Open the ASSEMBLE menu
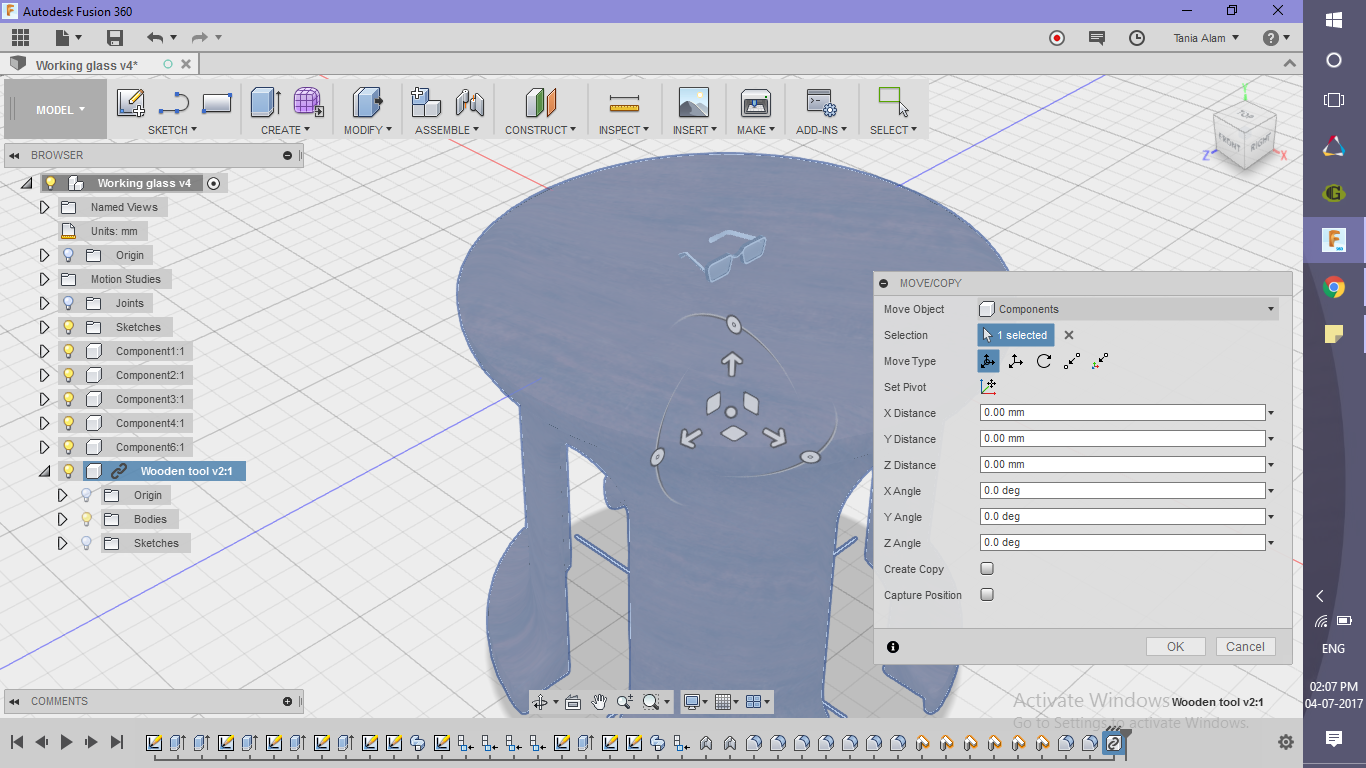 [447, 130]
